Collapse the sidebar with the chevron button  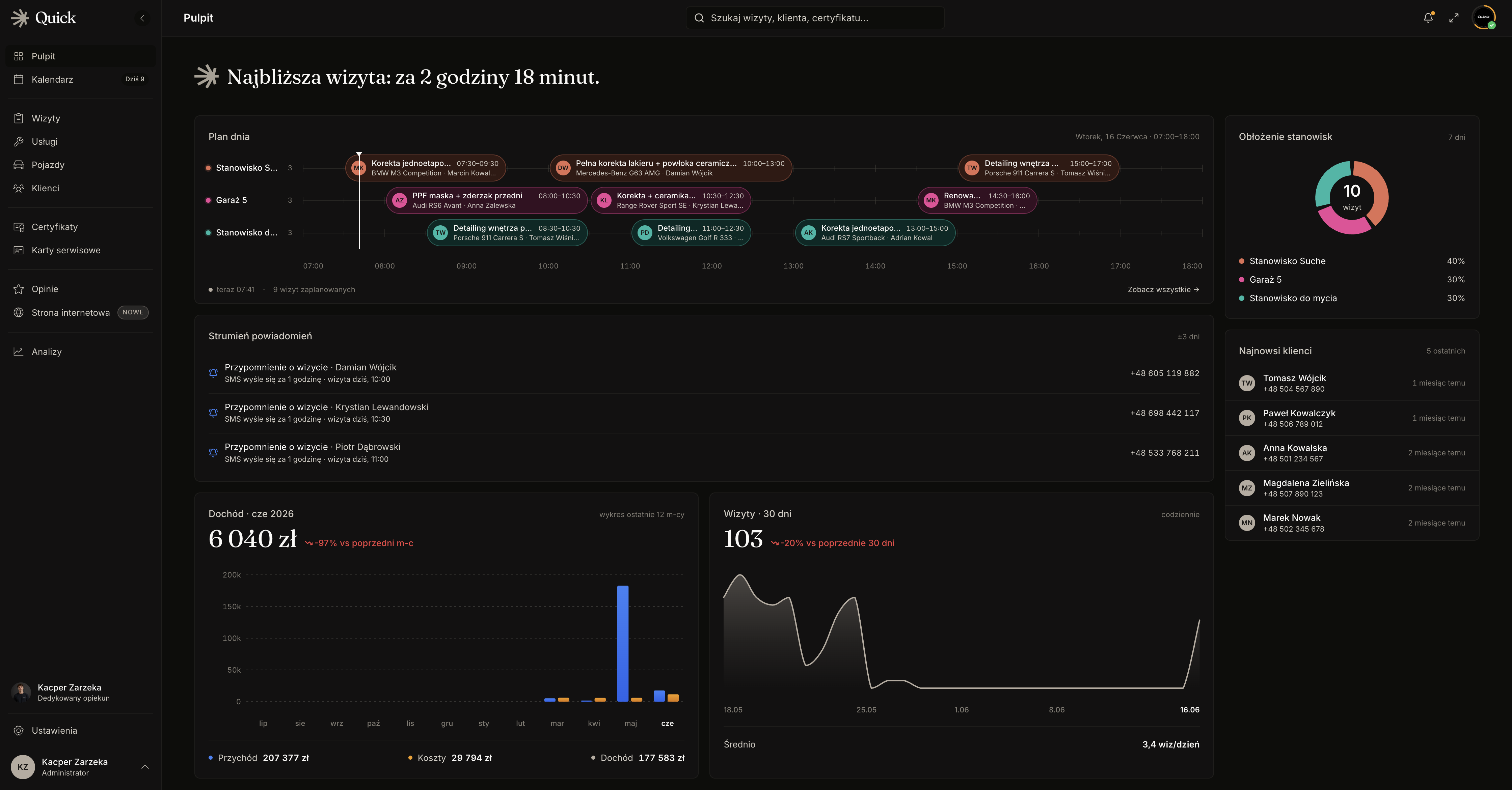(x=142, y=18)
